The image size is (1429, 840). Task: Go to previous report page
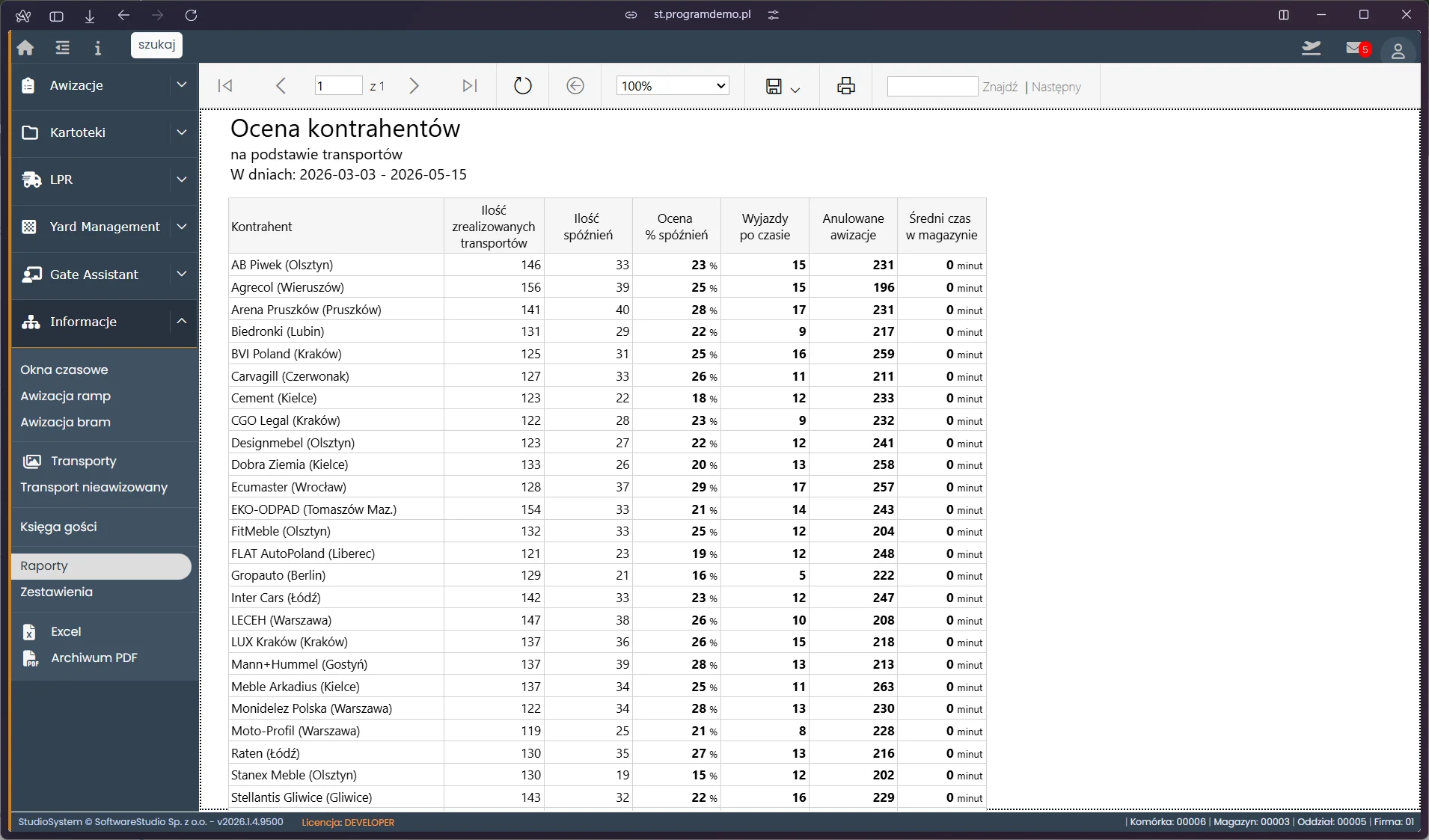click(281, 86)
